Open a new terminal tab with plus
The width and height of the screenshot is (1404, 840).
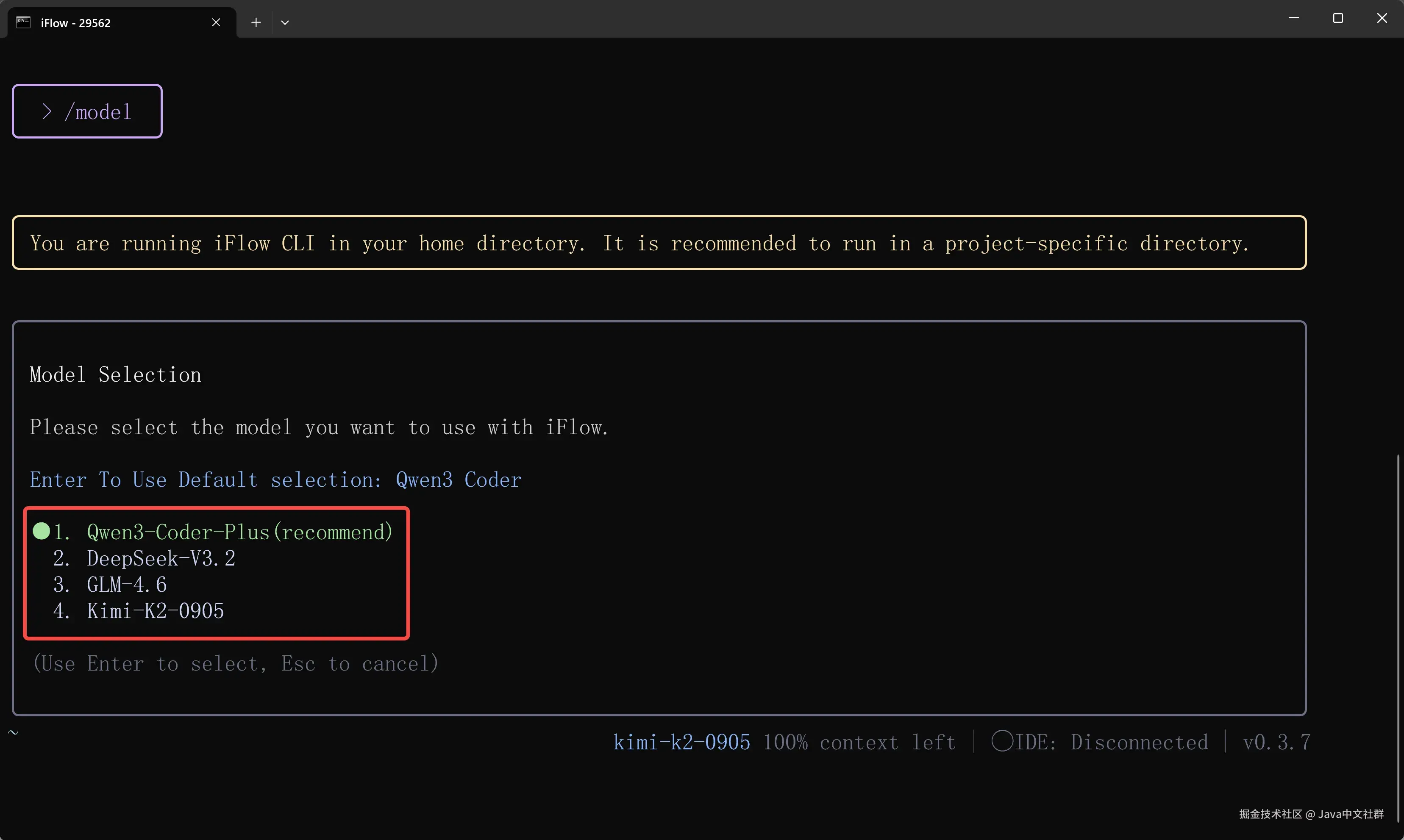256,22
